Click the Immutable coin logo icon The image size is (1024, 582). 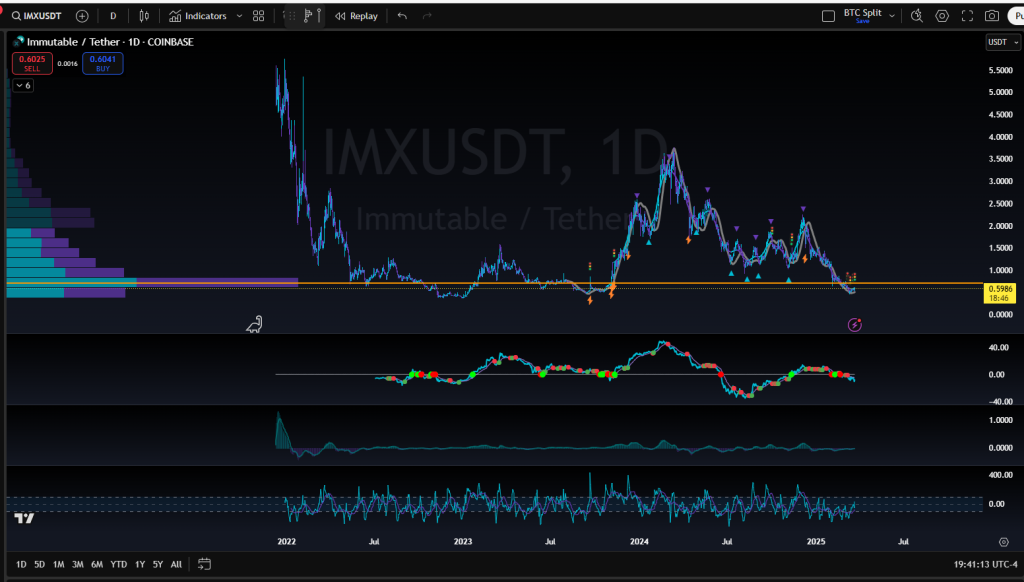tap(18, 42)
